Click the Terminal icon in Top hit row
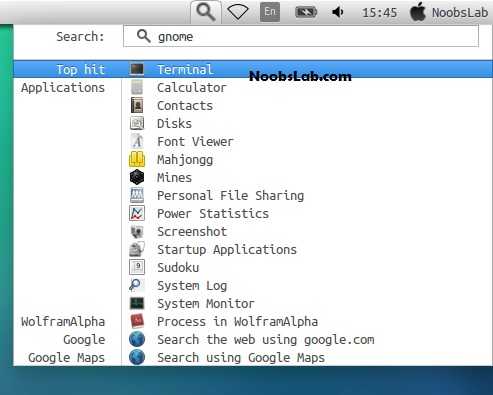Viewport: 493px width, 395px height. (137, 69)
